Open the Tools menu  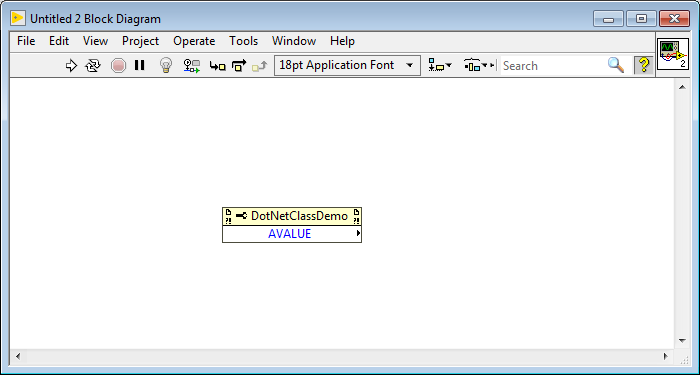click(244, 41)
